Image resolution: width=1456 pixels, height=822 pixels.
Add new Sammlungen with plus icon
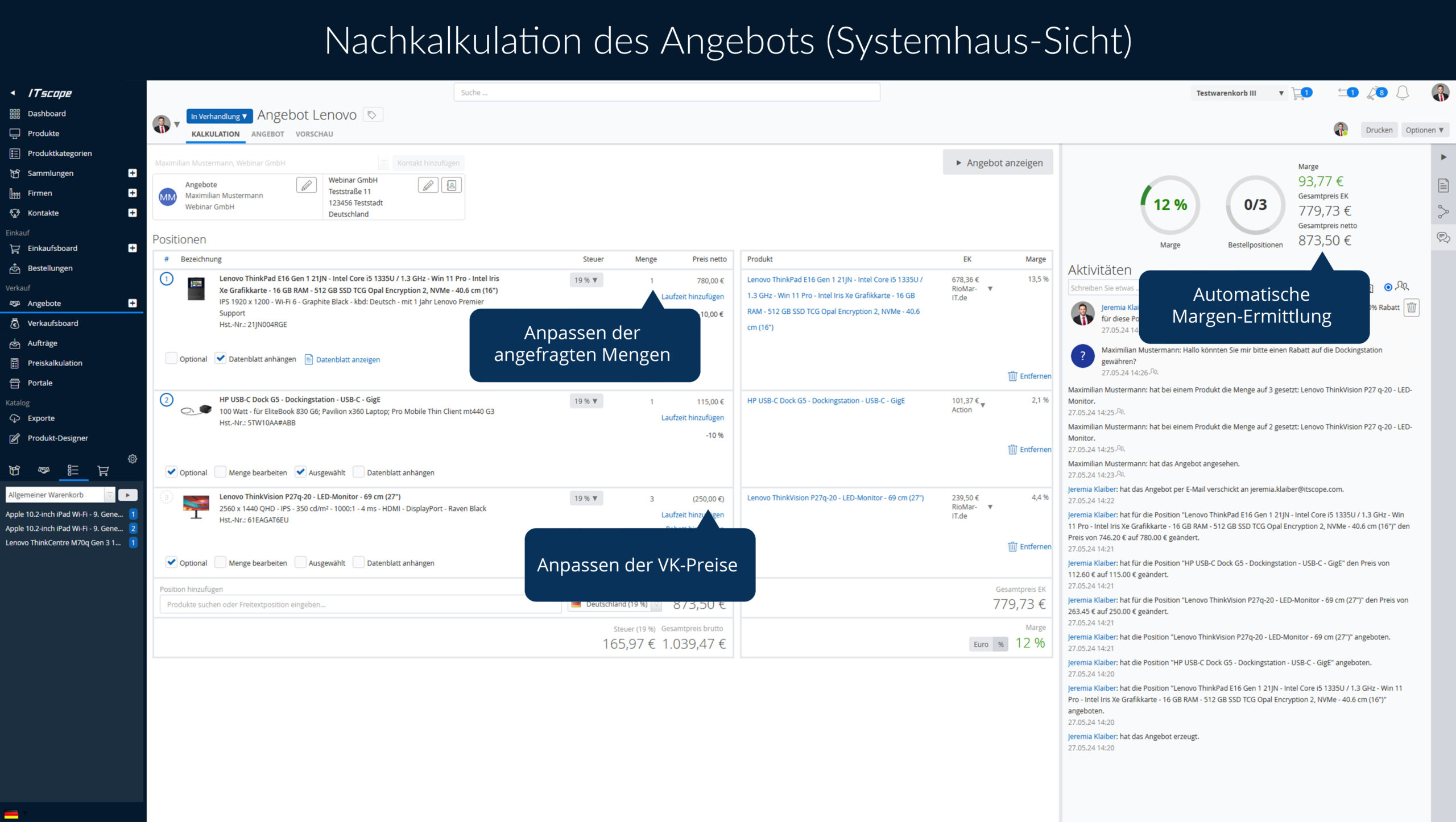[x=133, y=173]
